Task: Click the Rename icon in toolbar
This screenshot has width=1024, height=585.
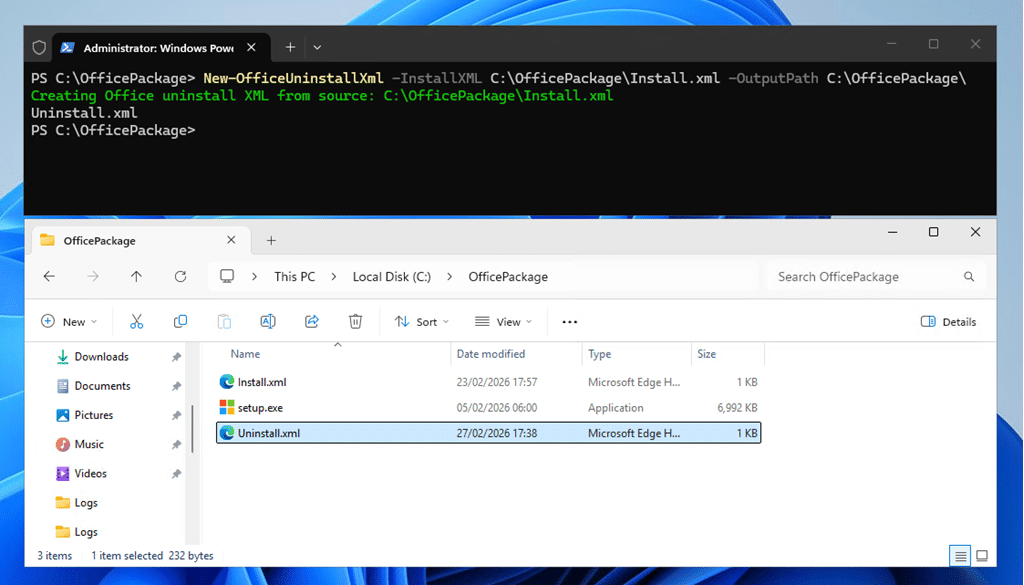Action: tap(268, 321)
